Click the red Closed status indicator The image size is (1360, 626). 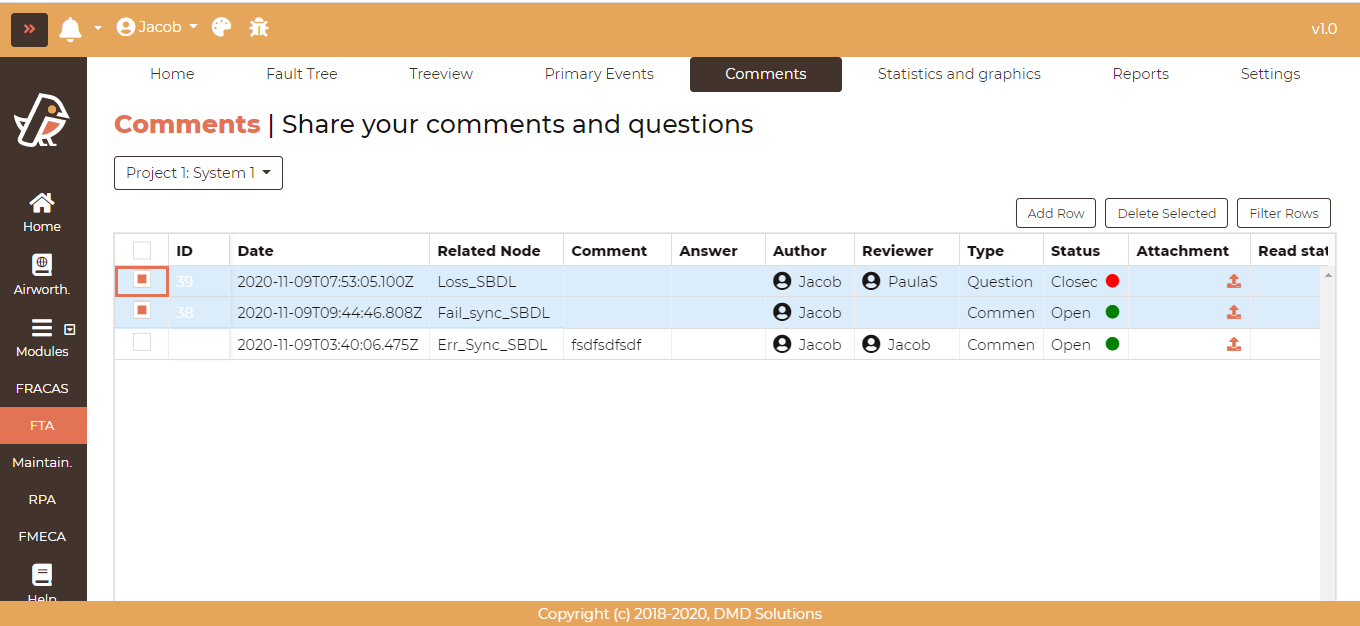coord(1112,281)
